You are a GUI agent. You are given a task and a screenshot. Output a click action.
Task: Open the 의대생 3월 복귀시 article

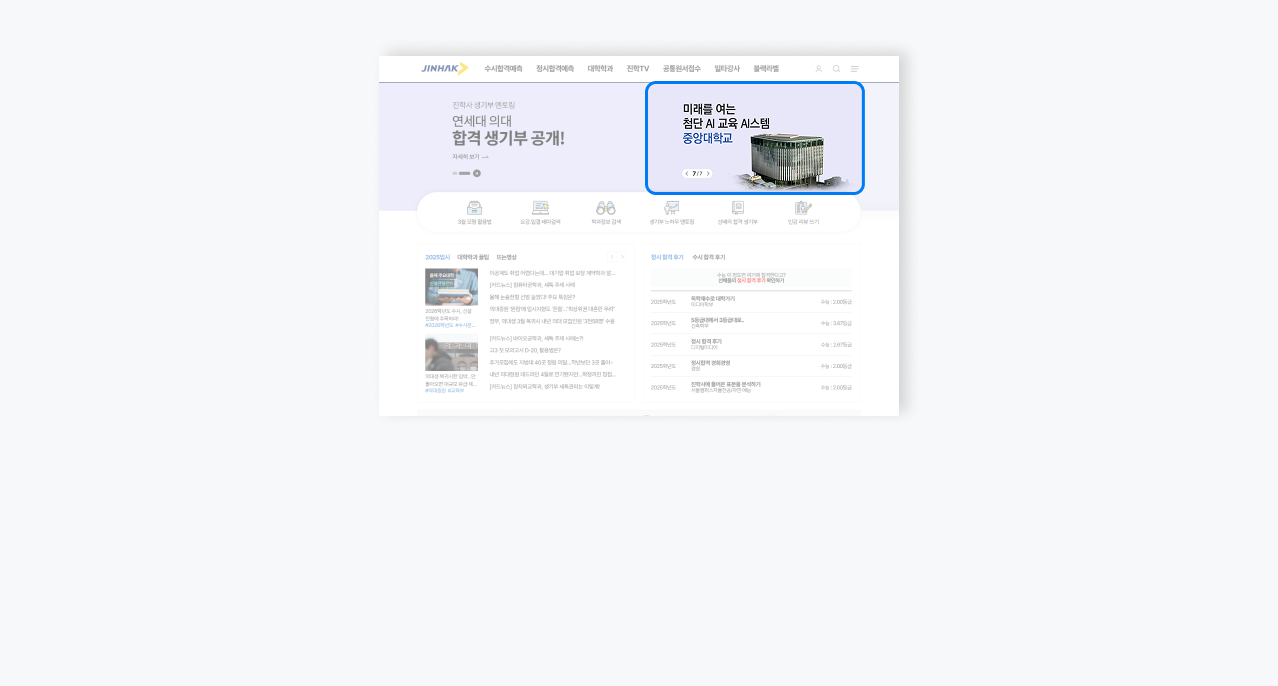click(552, 321)
